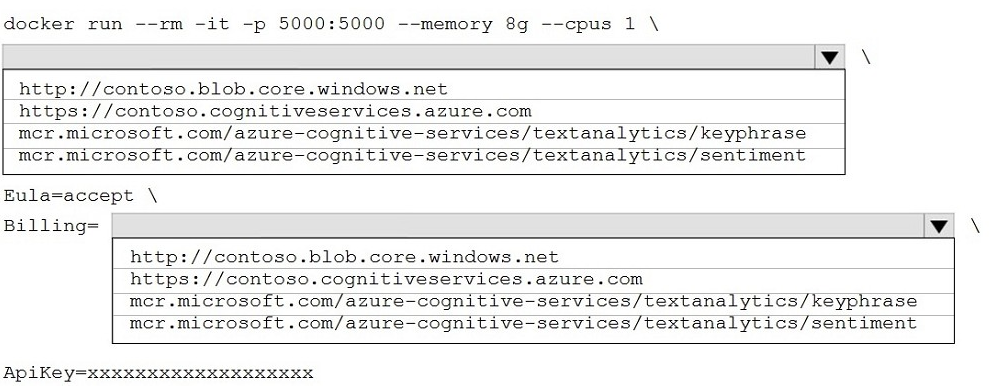Image resolution: width=991 pixels, height=386 pixels.
Task: Click the backslash after the Billing dropdown
Action: (x=975, y=226)
